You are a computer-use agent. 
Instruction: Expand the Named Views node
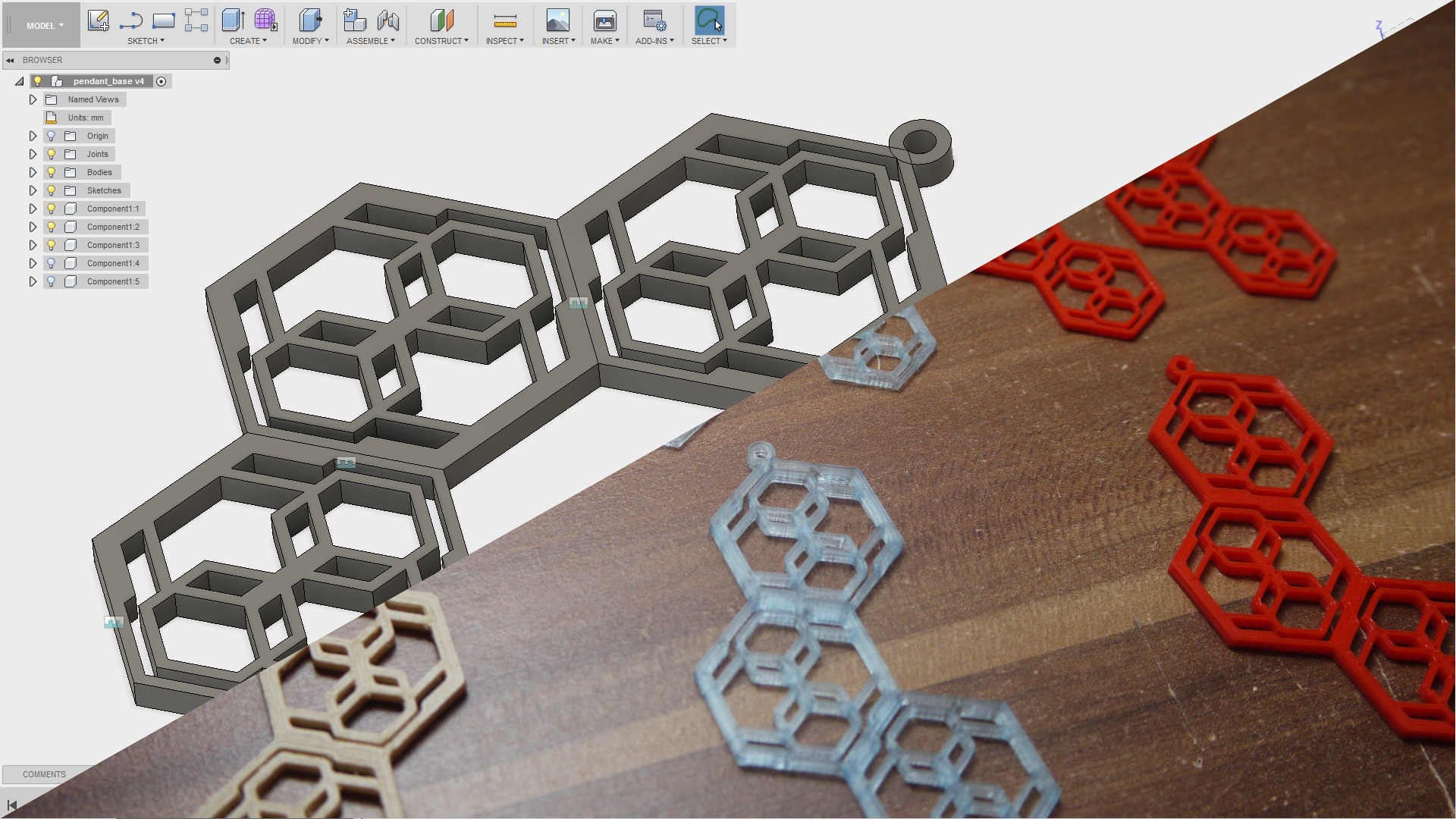[x=33, y=99]
